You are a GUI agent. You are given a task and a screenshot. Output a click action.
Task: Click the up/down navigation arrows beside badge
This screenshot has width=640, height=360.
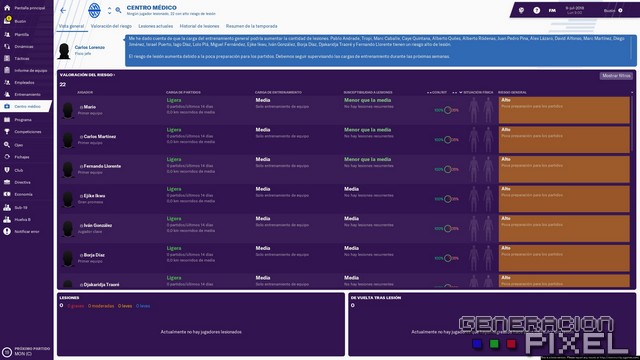[109, 11]
